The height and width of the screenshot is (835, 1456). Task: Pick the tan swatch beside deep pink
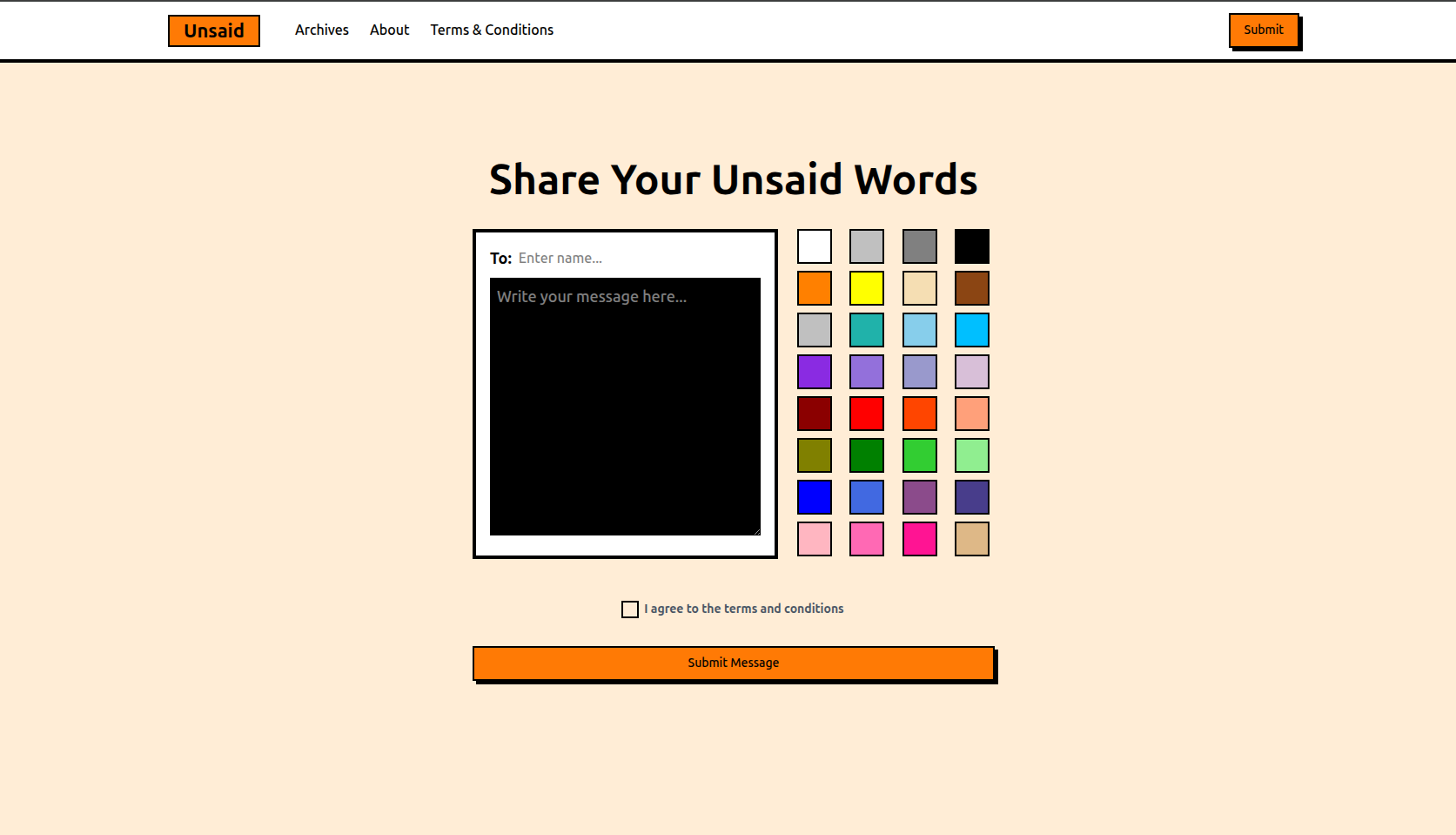[972, 539]
